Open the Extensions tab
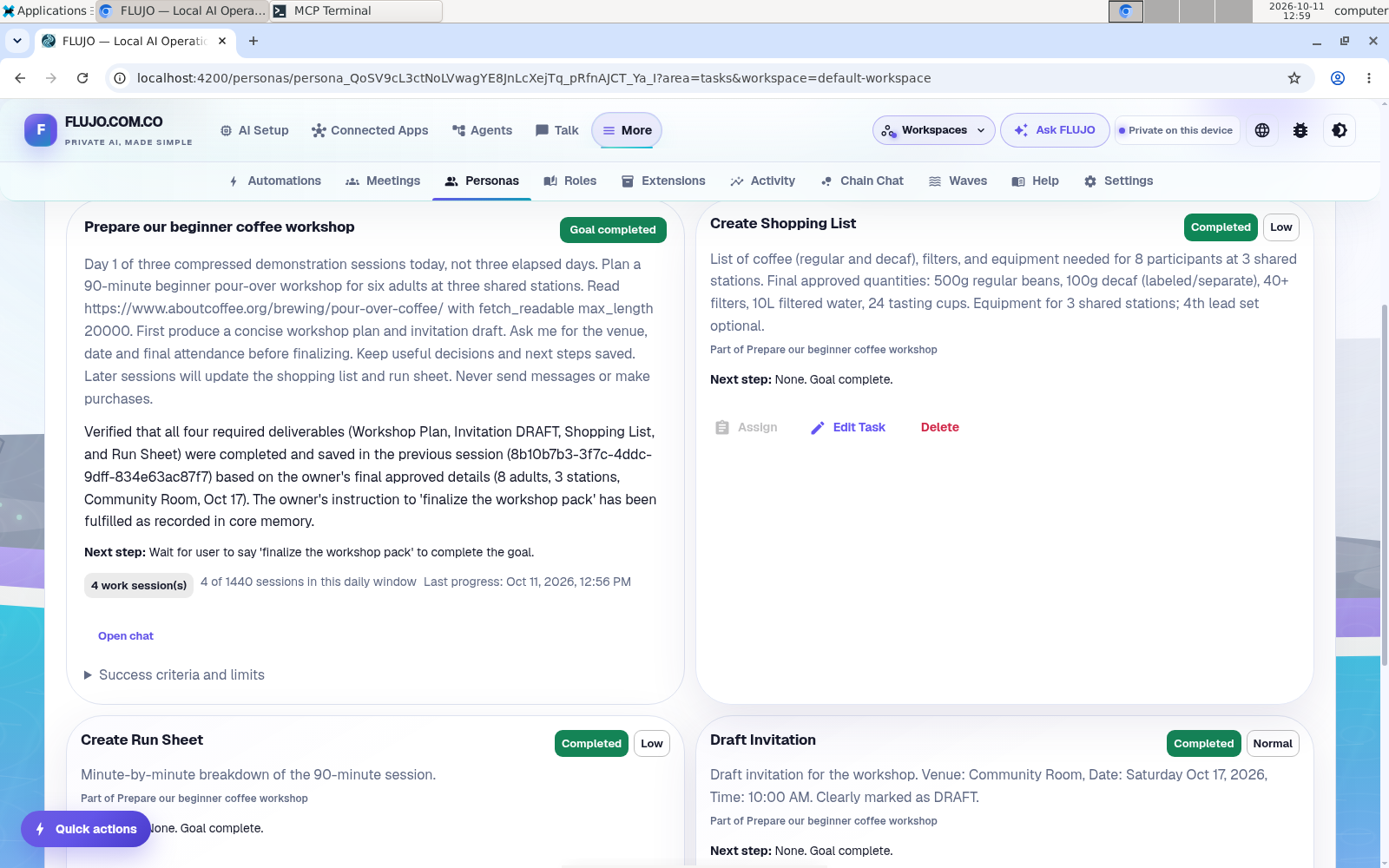This screenshot has width=1389, height=868. coord(663,181)
